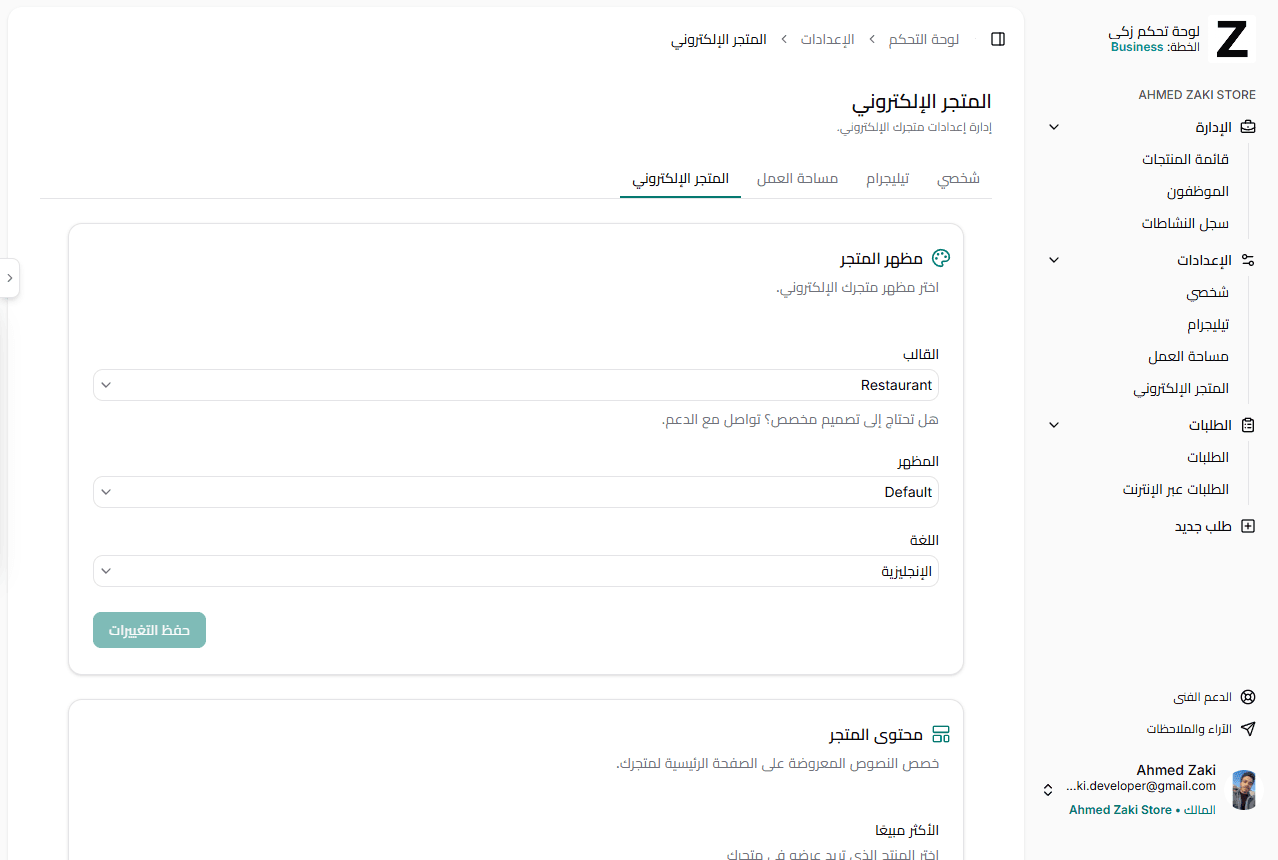Toggle the sidebar panel icon beside breadcrumbs
The image size is (1278, 860).
point(997,39)
